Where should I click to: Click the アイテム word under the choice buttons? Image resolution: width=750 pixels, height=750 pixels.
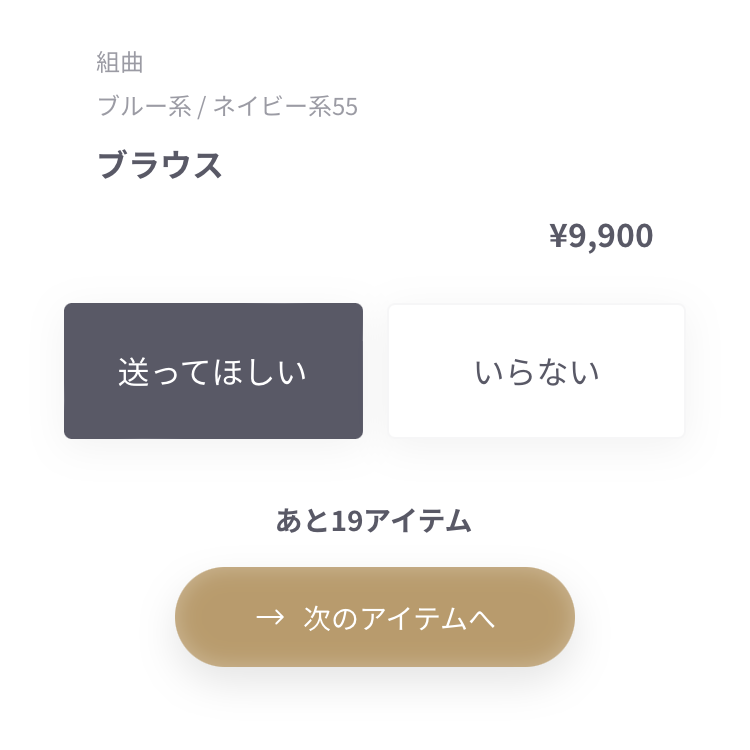tap(418, 520)
